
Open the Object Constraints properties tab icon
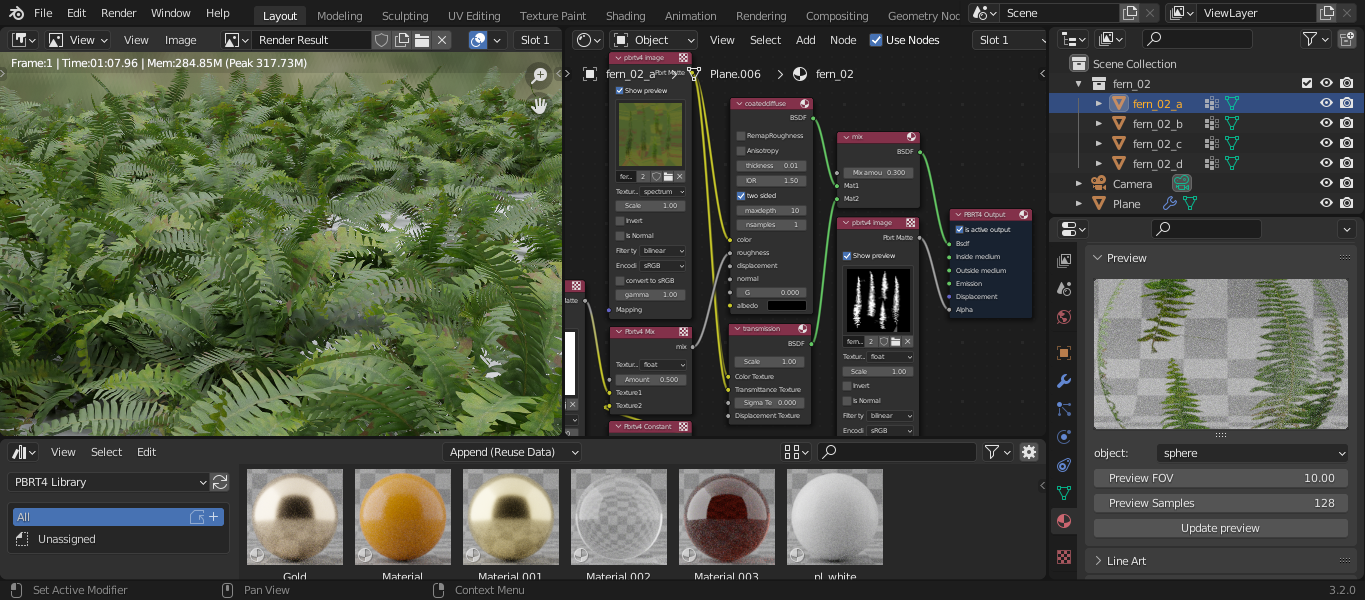(1064, 465)
